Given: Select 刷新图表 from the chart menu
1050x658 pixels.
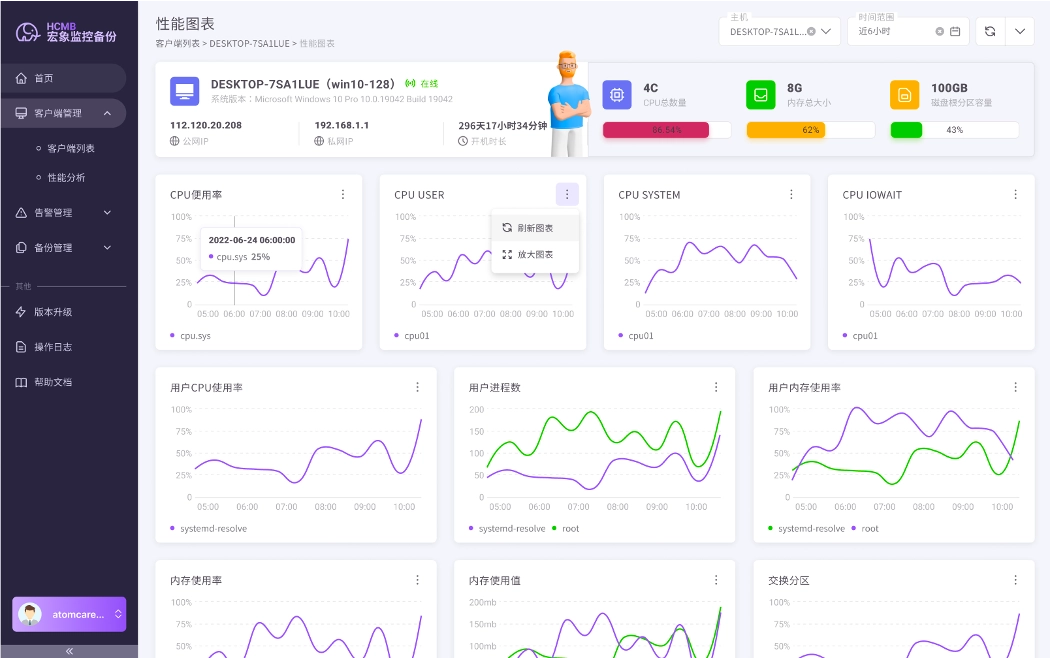Looking at the screenshot, I should pyautogui.click(x=535, y=228).
